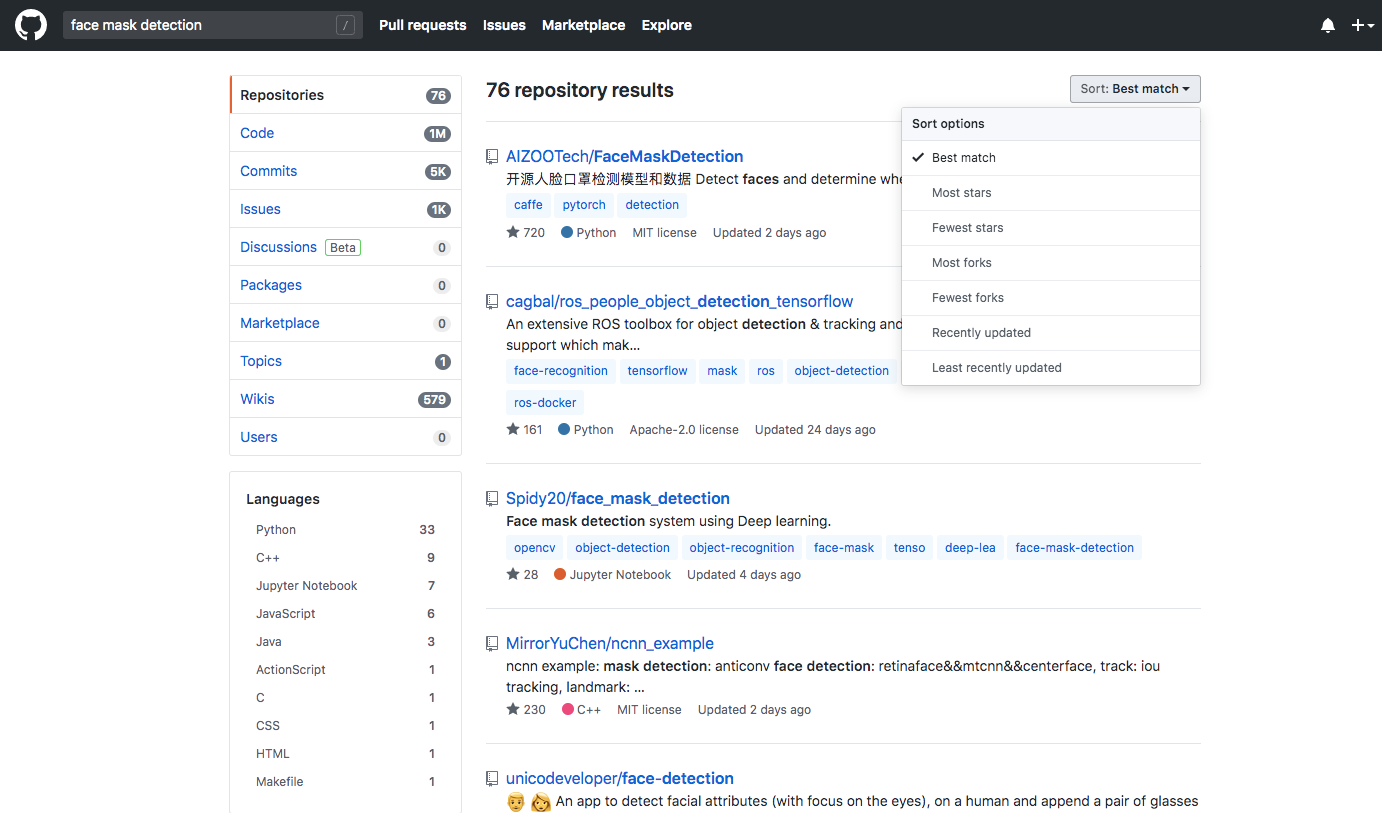1382x813 pixels.
Task: Open the face-mask-detection topic tag
Action: point(1074,547)
